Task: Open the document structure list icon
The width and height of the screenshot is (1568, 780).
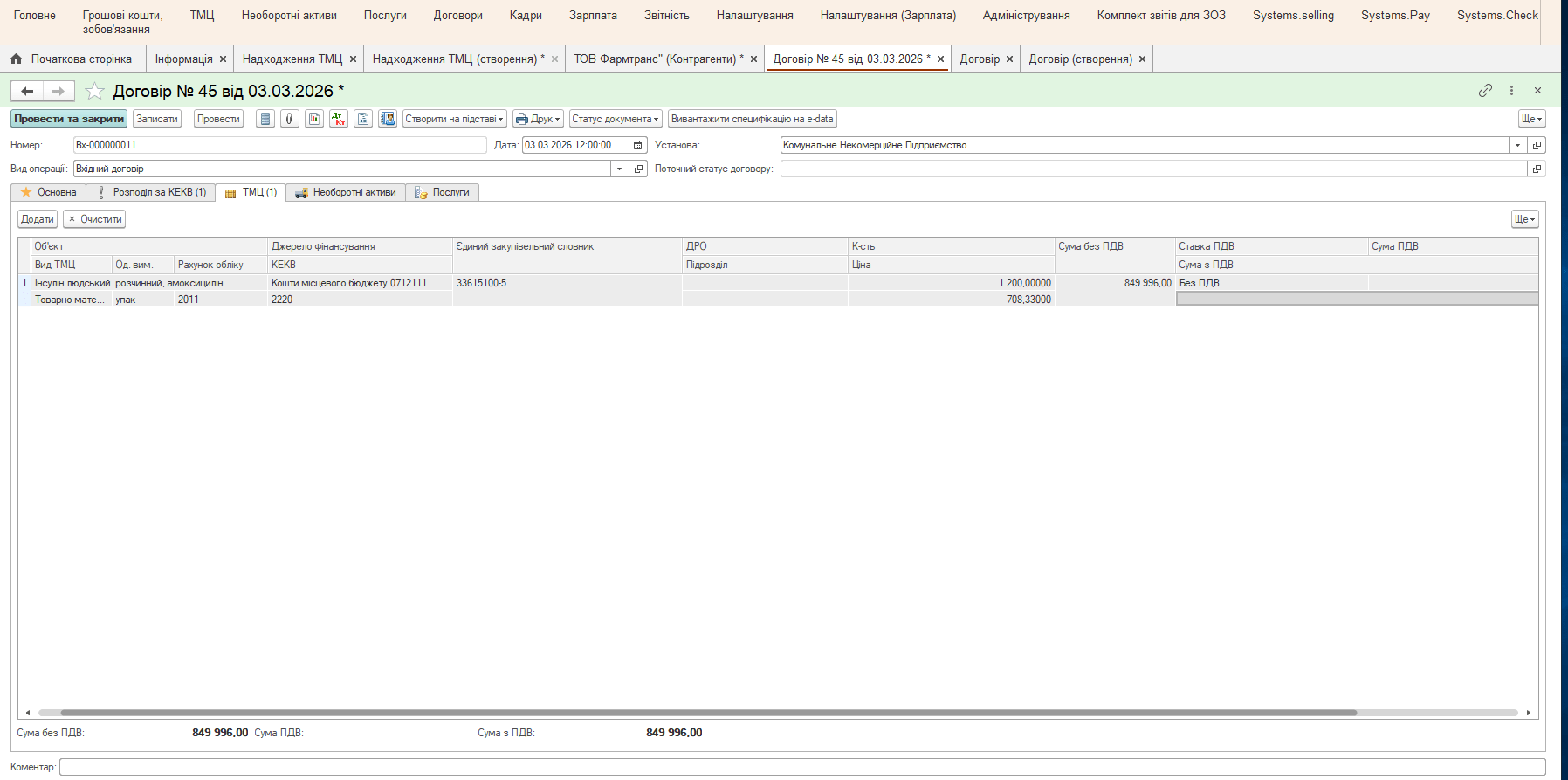Action: (x=265, y=119)
